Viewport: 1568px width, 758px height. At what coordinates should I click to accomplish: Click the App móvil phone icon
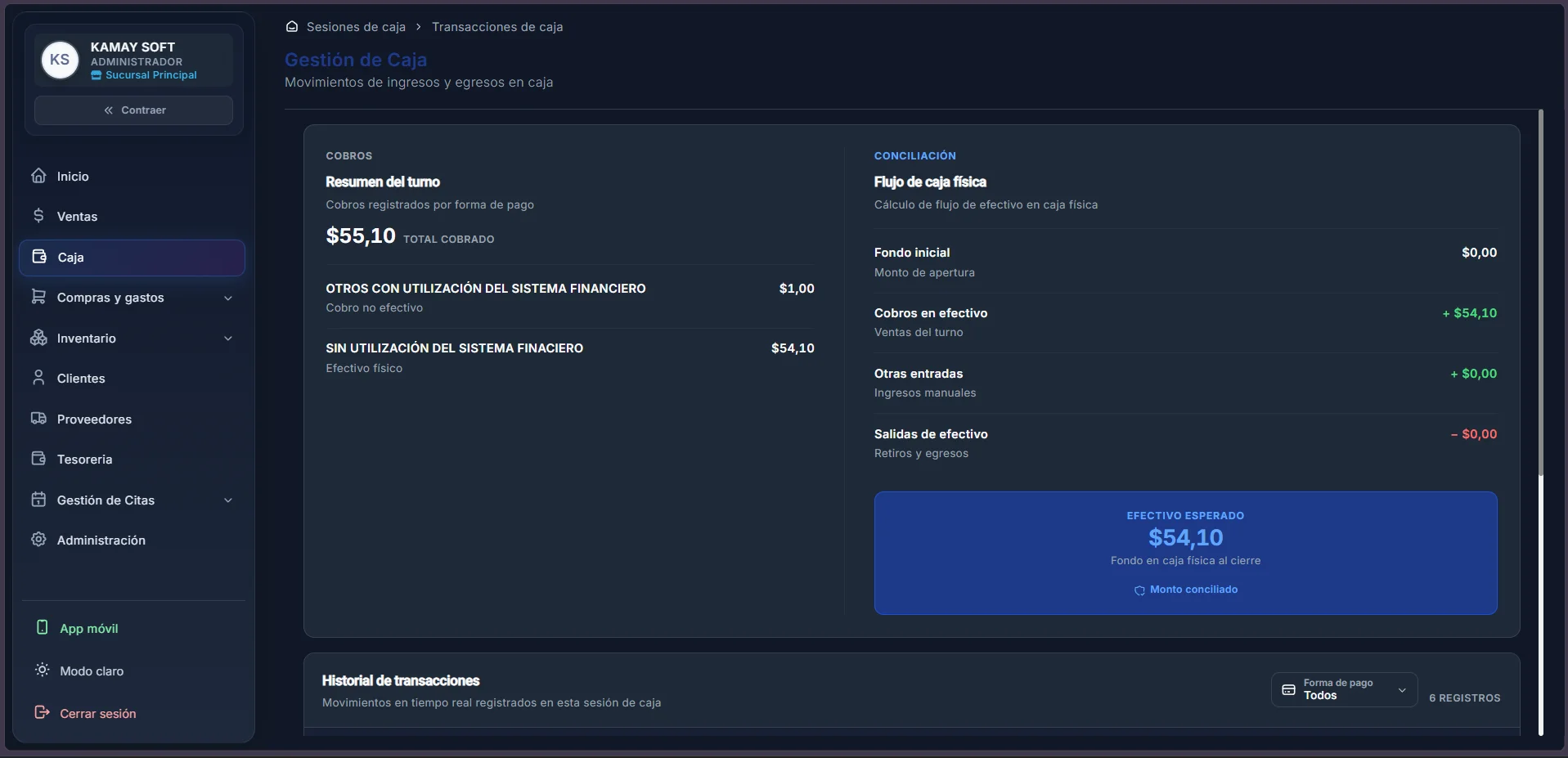coord(43,627)
